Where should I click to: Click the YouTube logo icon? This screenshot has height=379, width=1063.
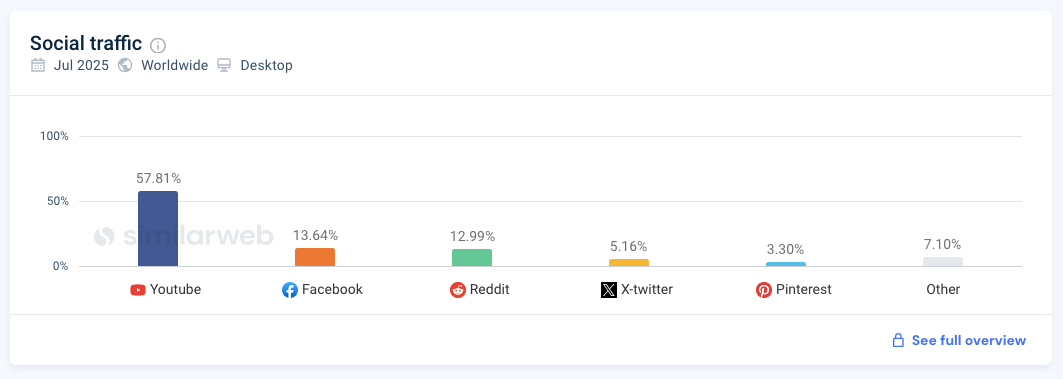(138, 290)
